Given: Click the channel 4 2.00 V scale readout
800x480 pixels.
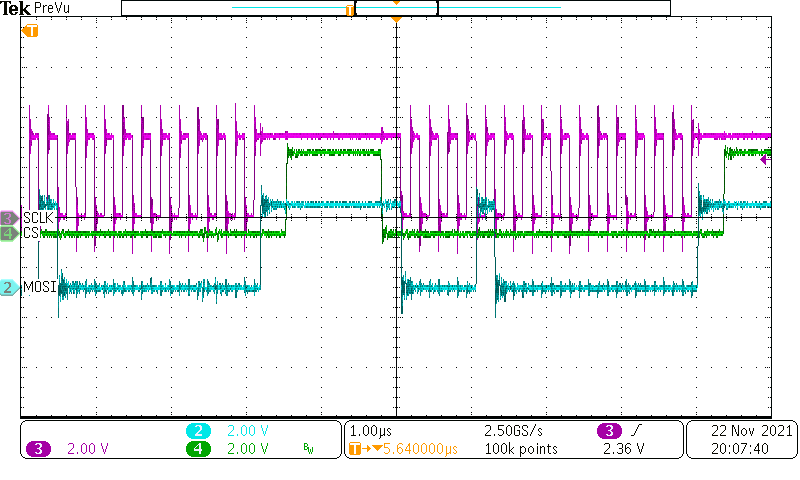Looking at the screenshot, I should [247, 449].
